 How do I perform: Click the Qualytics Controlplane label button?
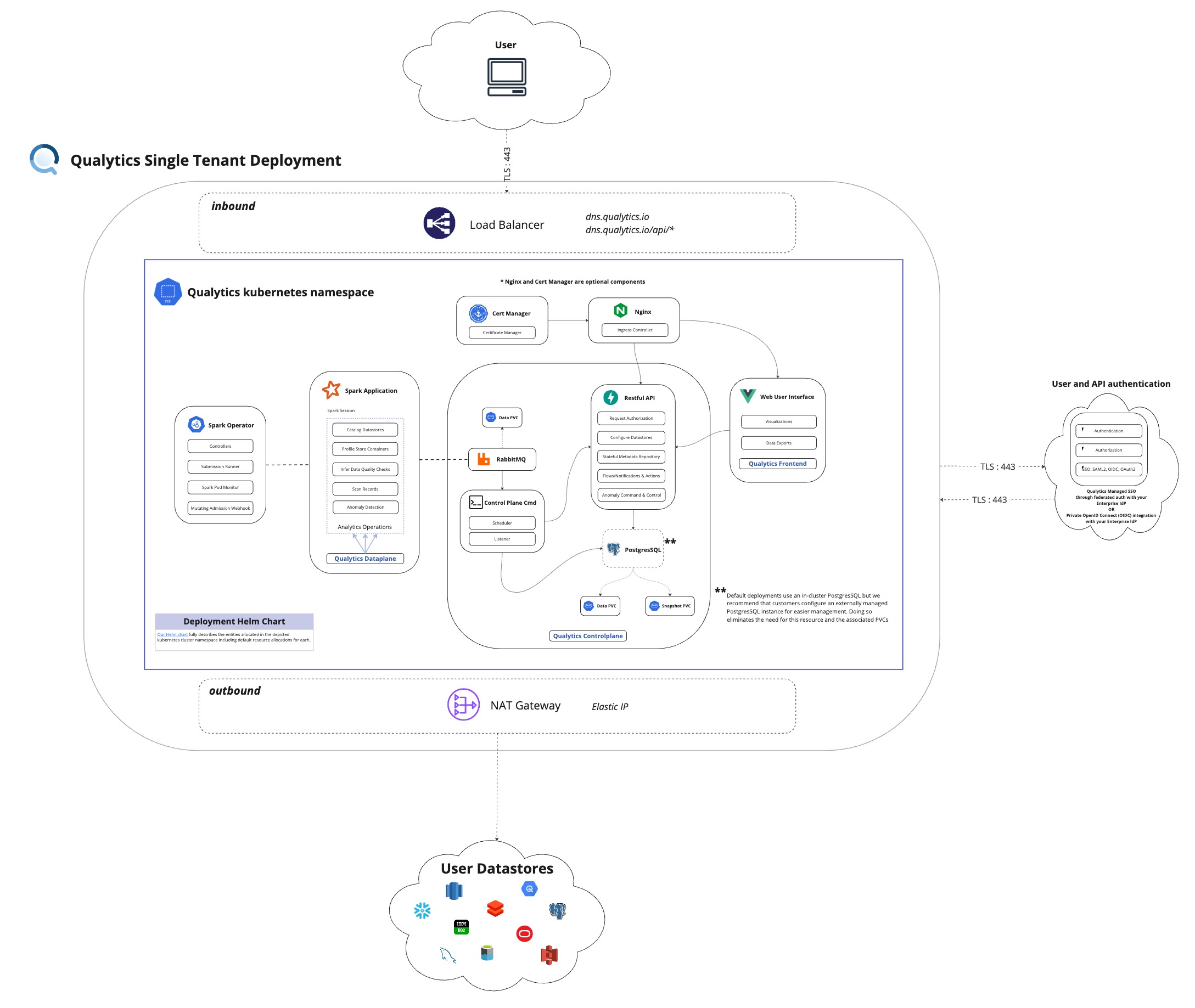(x=587, y=635)
